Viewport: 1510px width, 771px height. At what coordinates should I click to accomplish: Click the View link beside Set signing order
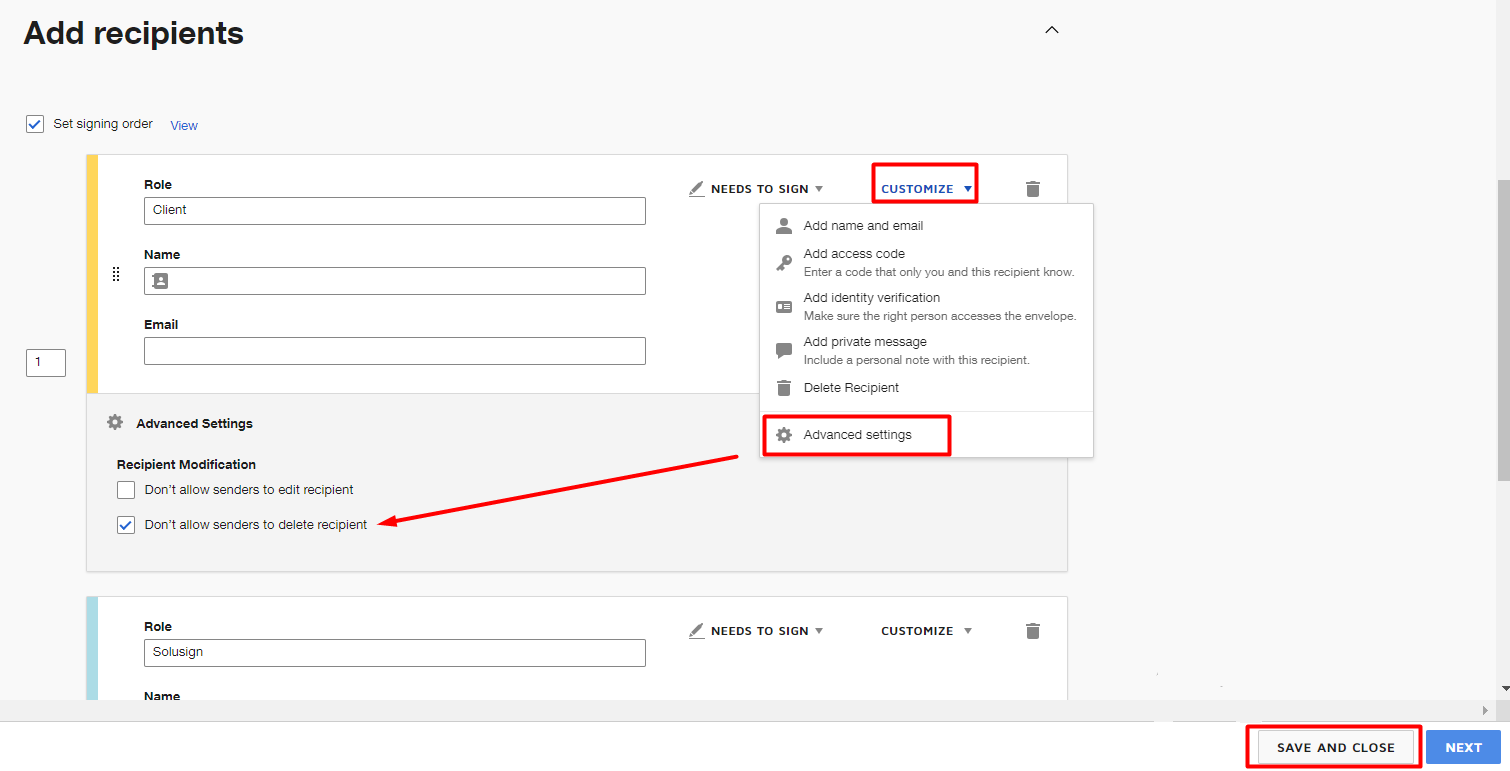184,124
